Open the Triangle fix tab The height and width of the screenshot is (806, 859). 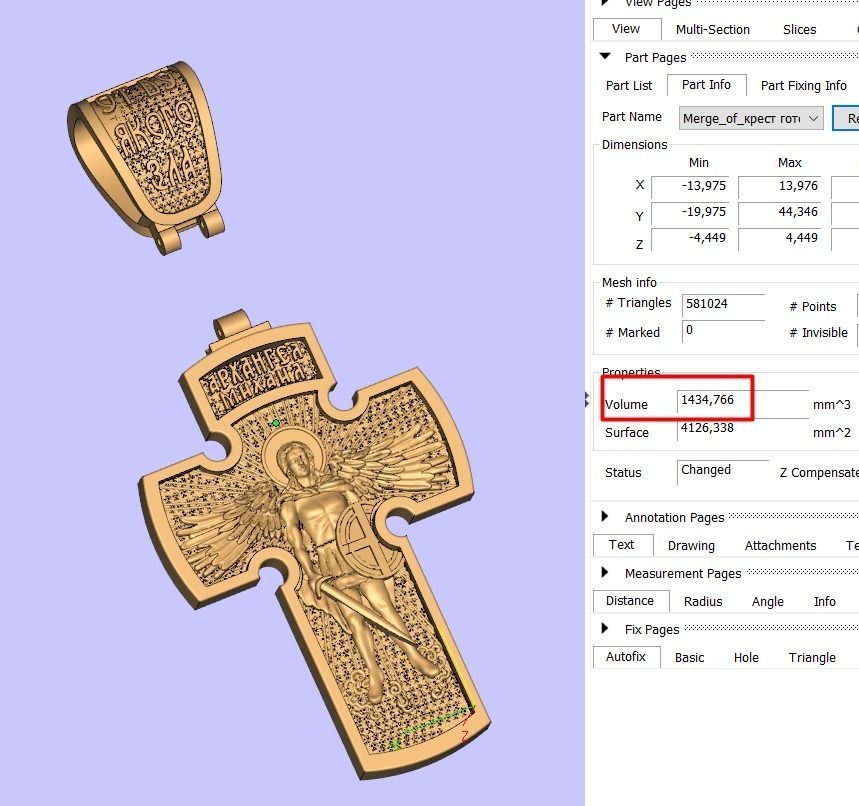(812, 658)
